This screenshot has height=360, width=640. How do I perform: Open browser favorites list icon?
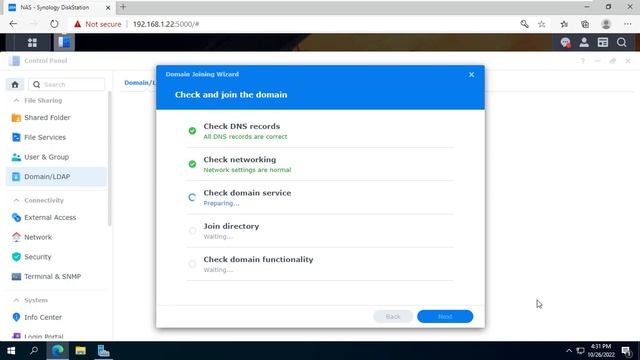coord(564,24)
